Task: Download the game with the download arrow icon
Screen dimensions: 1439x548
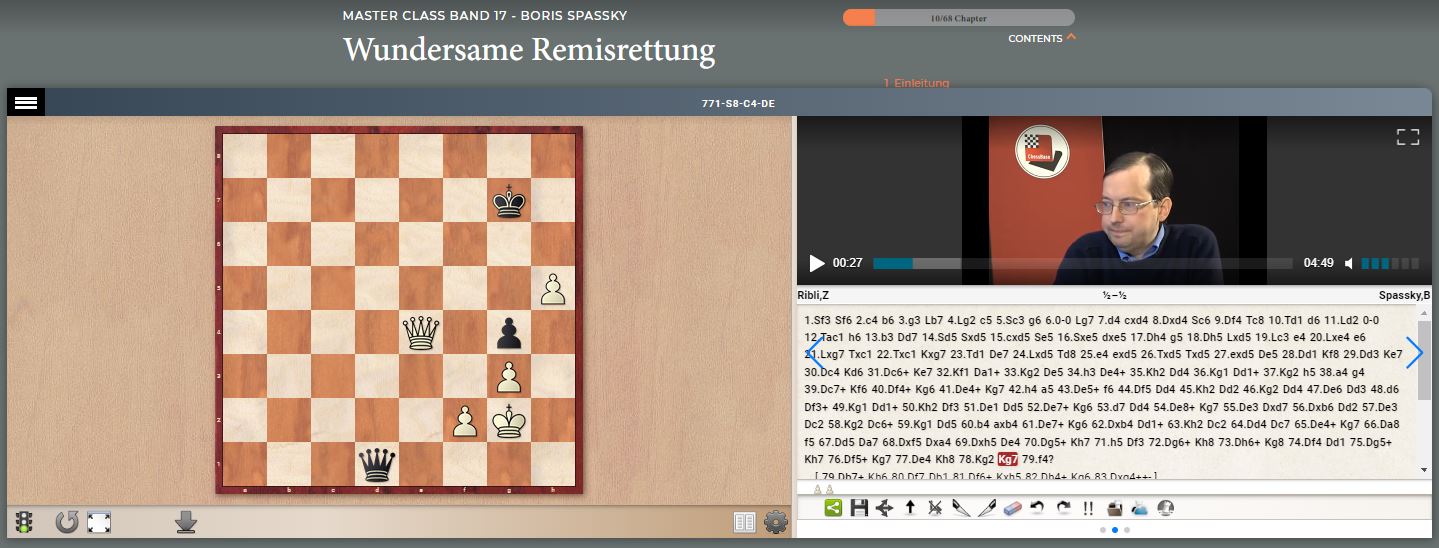Action: tap(185, 521)
